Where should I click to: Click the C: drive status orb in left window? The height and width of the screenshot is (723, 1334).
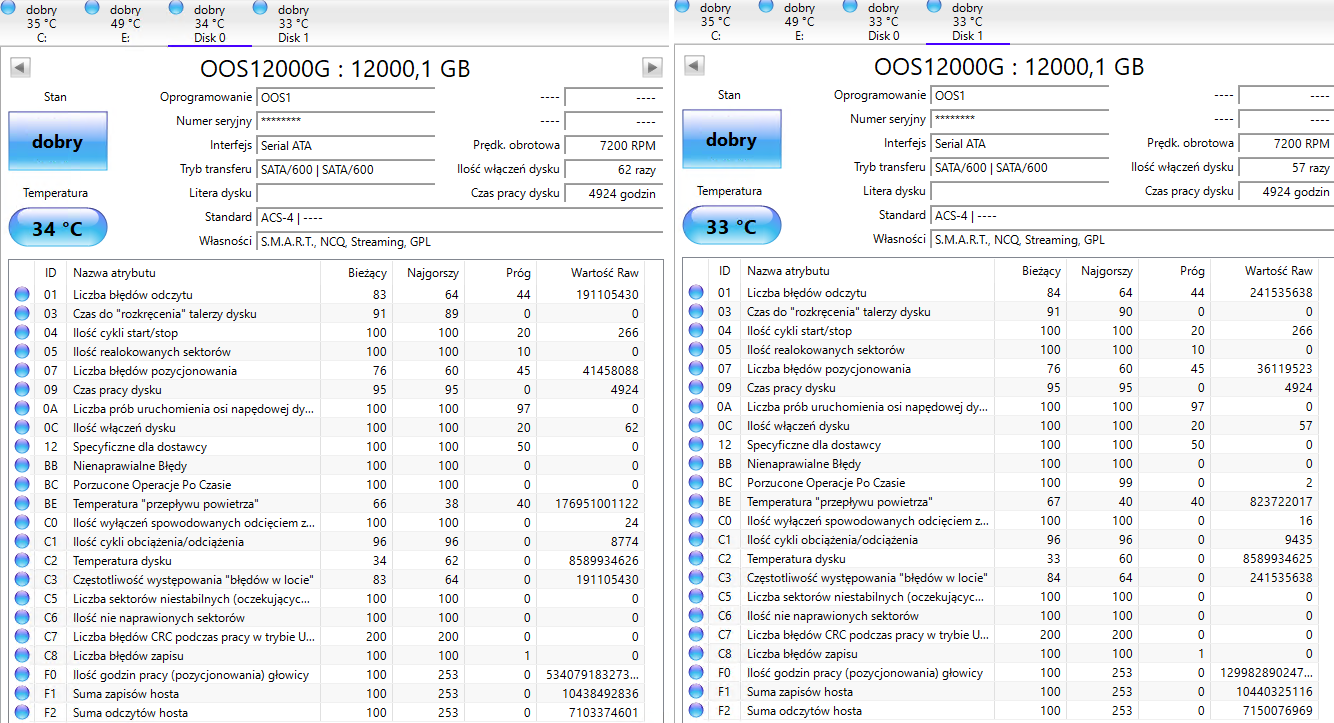pyautogui.click(x=10, y=8)
